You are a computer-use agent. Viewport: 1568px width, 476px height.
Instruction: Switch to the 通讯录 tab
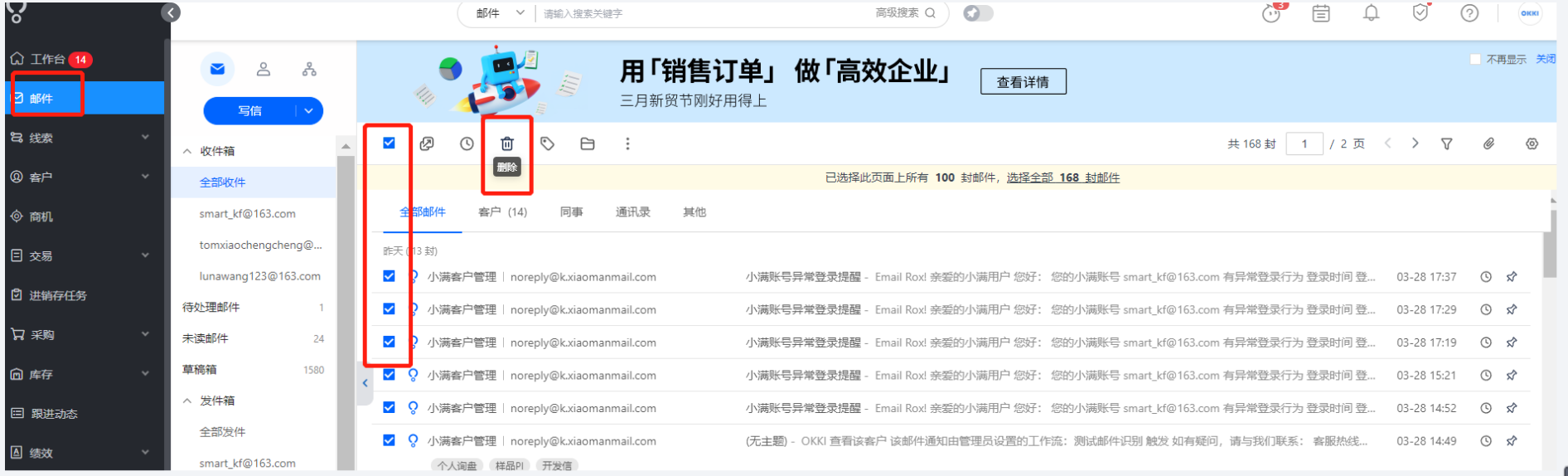tap(632, 212)
